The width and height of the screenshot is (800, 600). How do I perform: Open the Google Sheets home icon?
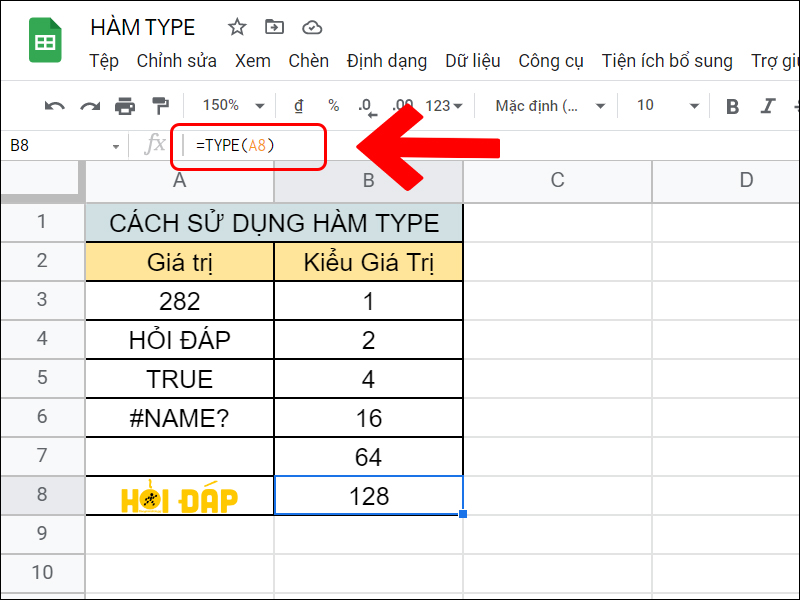[45, 40]
